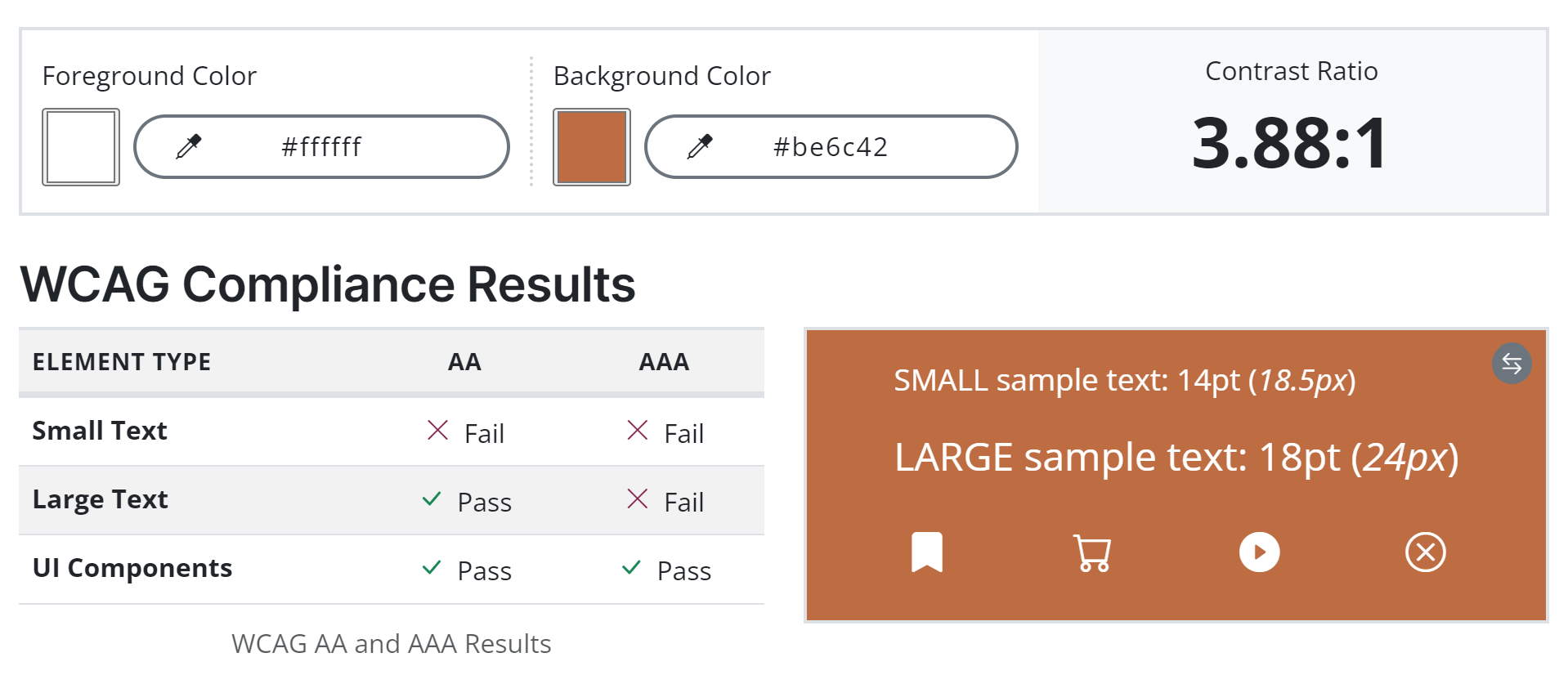Select the Small Text row label
This screenshot has width=1568, height=693.
pyautogui.click(x=100, y=431)
